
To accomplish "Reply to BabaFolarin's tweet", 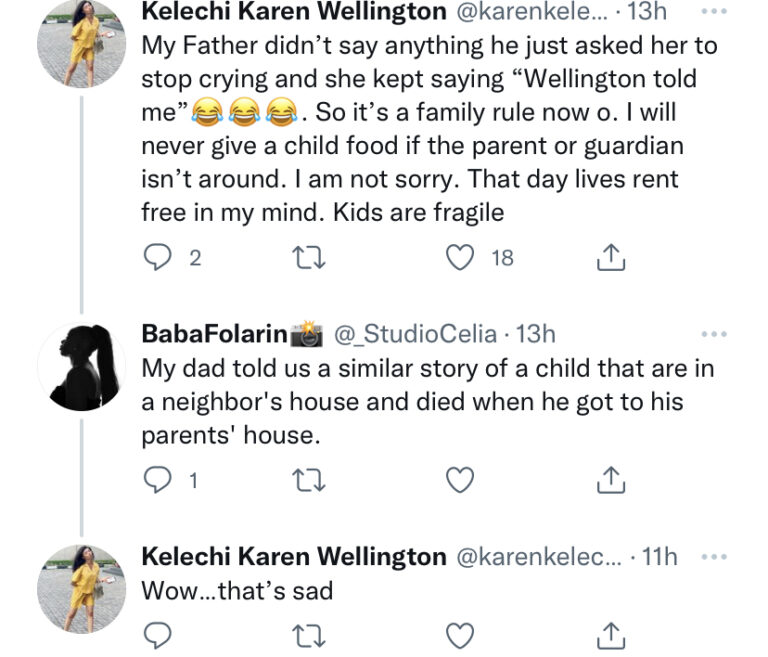I will click(x=158, y=482).
